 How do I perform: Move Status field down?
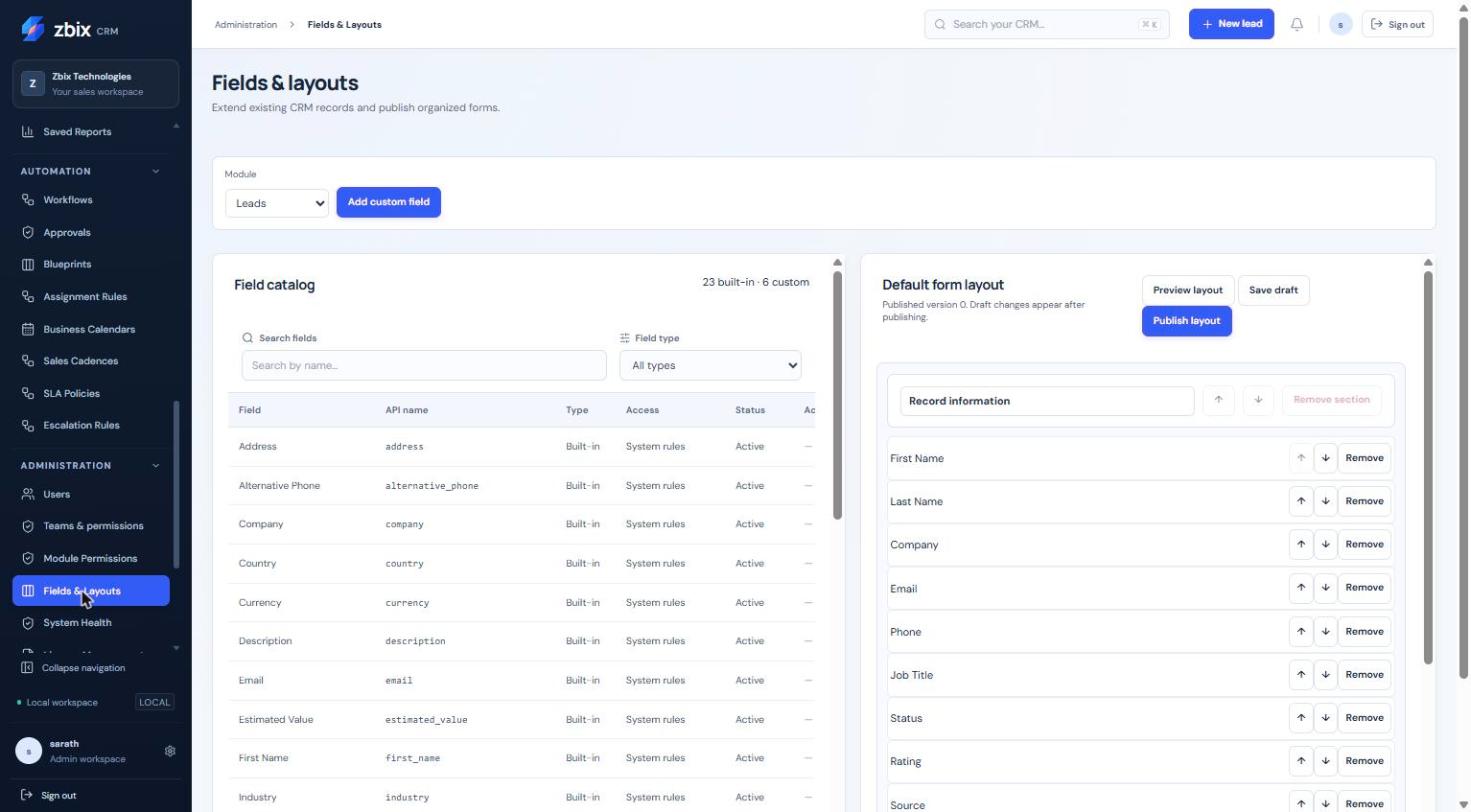click(x=1325, y=717)
